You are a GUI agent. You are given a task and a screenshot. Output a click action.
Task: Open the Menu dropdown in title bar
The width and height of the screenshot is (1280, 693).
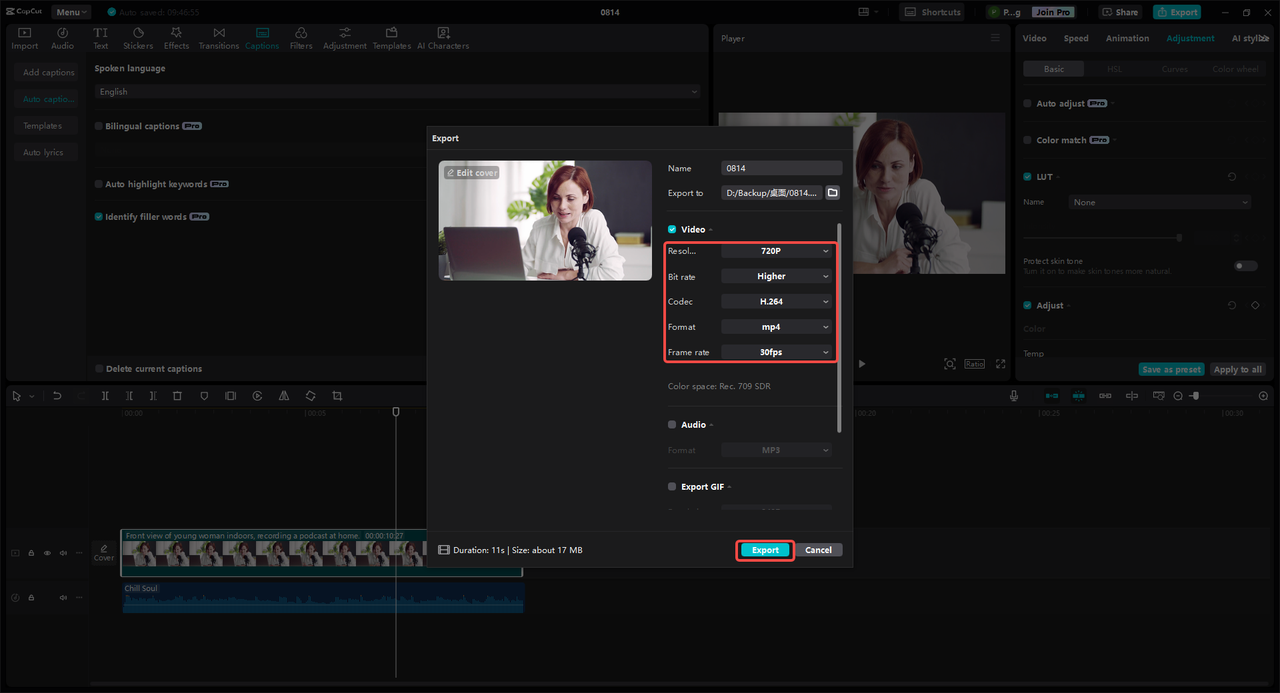(71, 12)
